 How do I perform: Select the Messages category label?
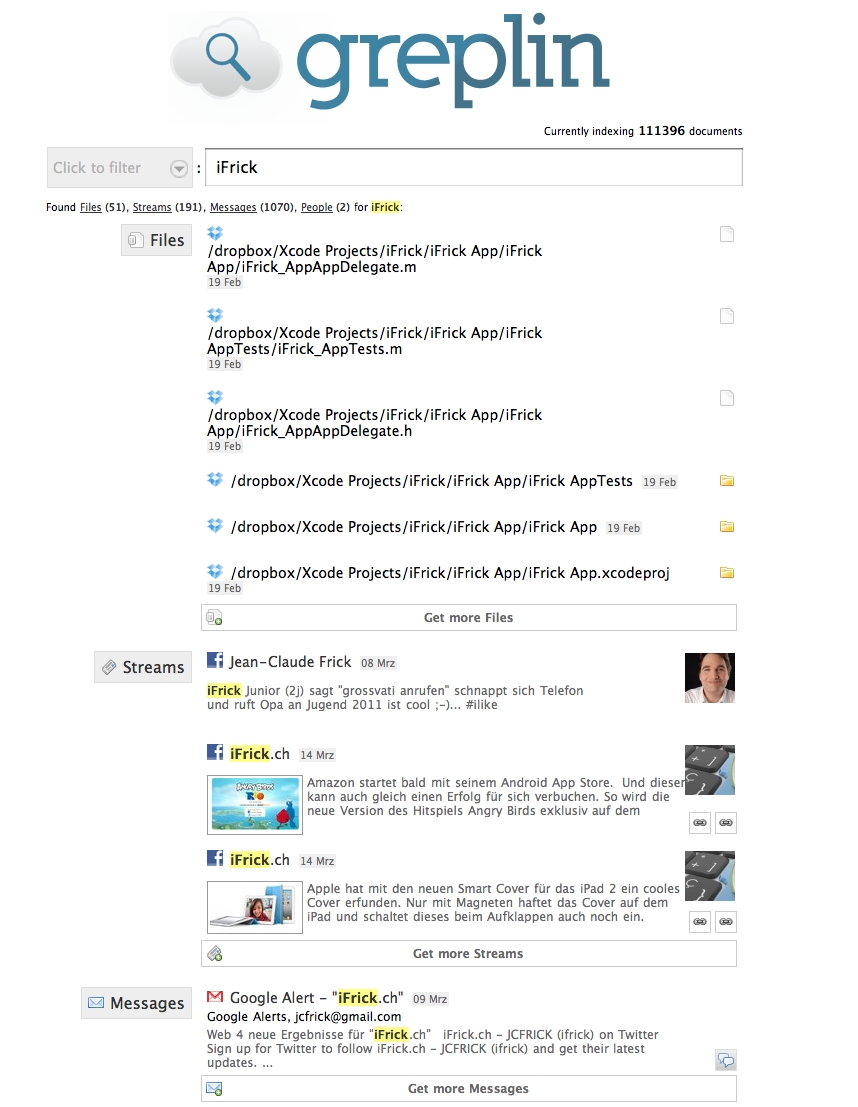(136, 1003)
